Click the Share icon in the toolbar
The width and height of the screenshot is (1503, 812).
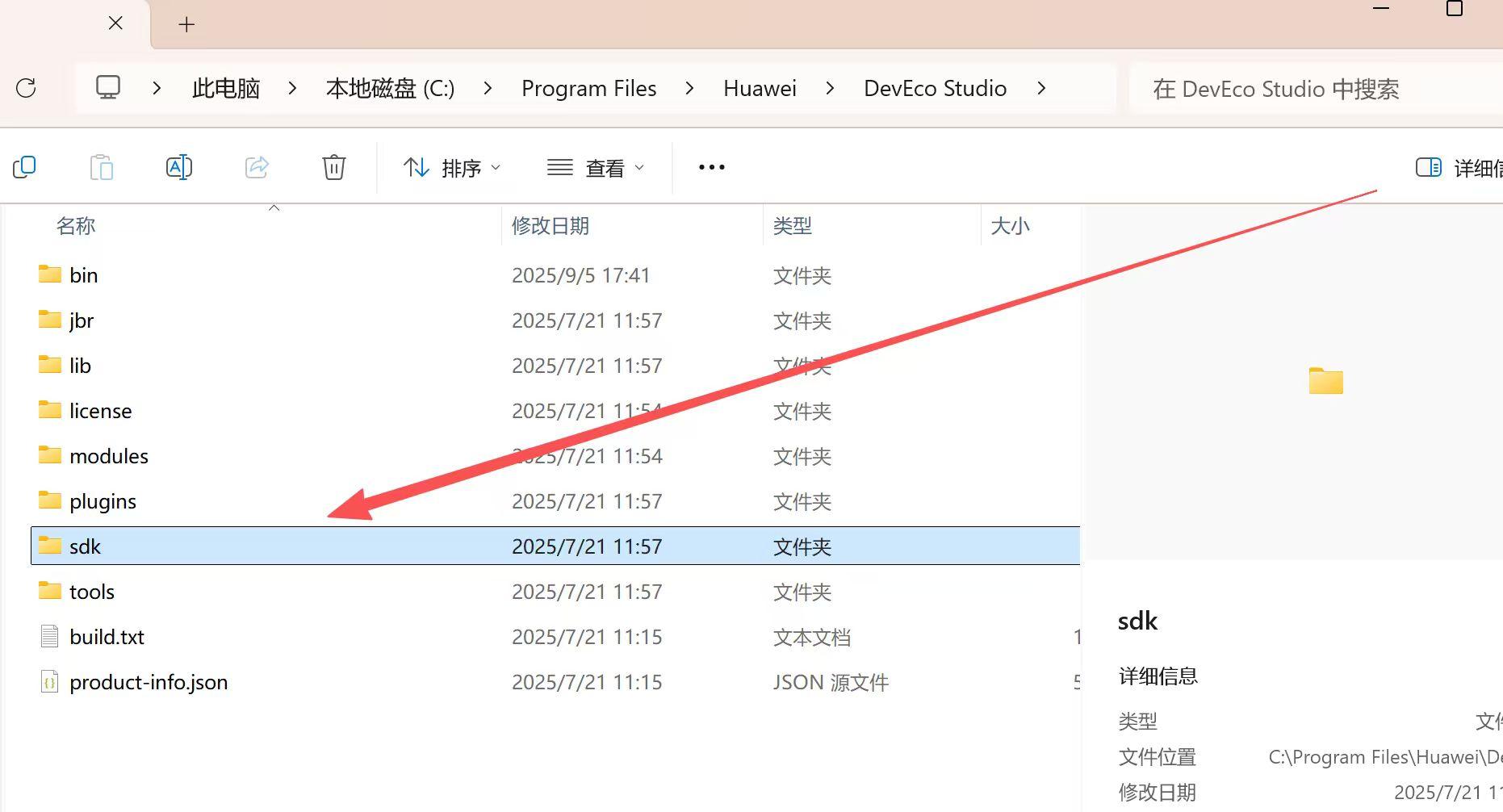coord(257,167)
